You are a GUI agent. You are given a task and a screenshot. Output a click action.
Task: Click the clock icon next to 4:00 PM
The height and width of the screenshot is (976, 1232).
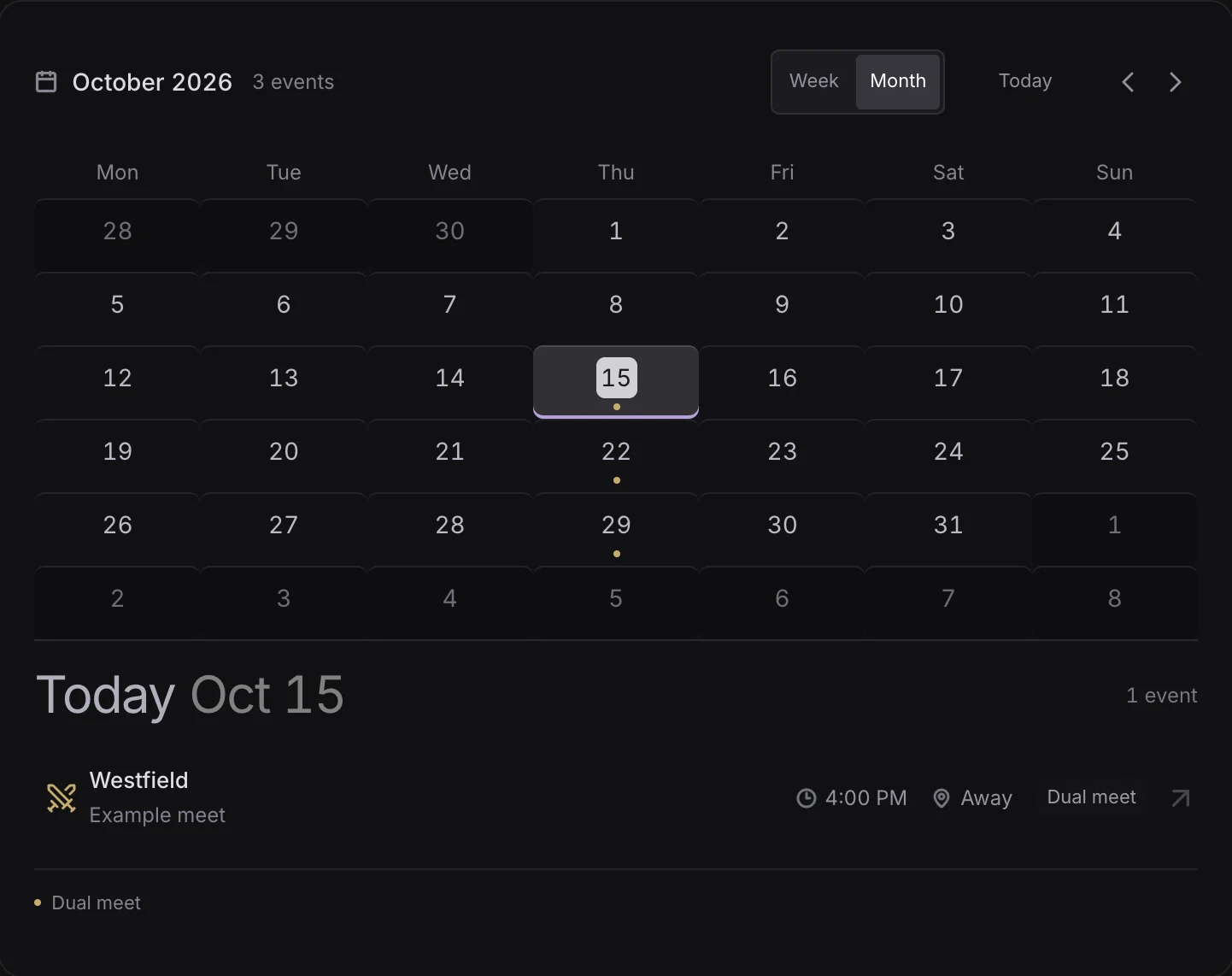pos(807,798)
